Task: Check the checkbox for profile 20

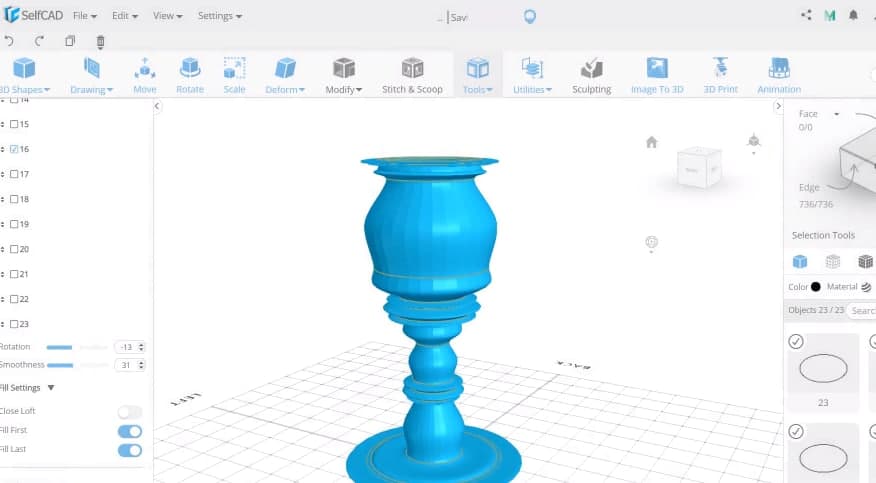Action: [x=14, y=249]
